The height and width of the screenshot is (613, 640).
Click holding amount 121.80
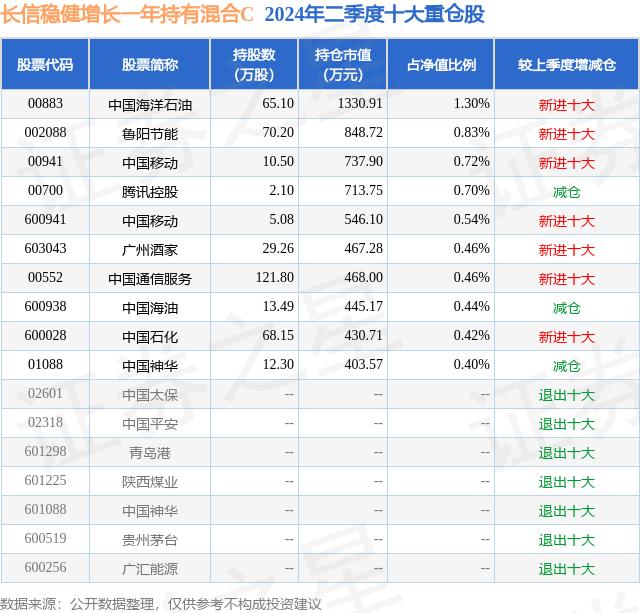(275, 278)
